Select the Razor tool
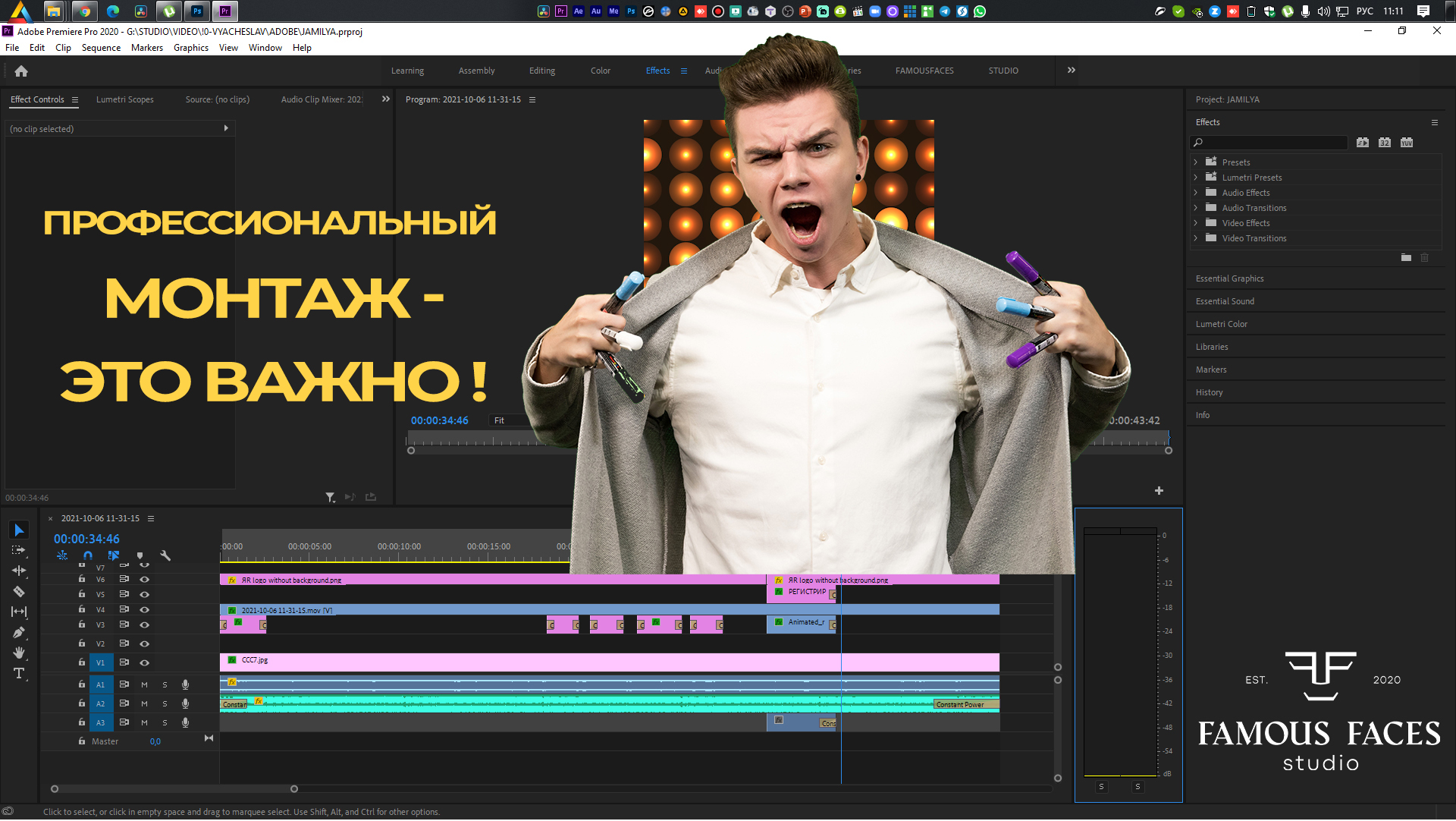The height and width of the screenshot is (821, 1456). coord(19,591)
